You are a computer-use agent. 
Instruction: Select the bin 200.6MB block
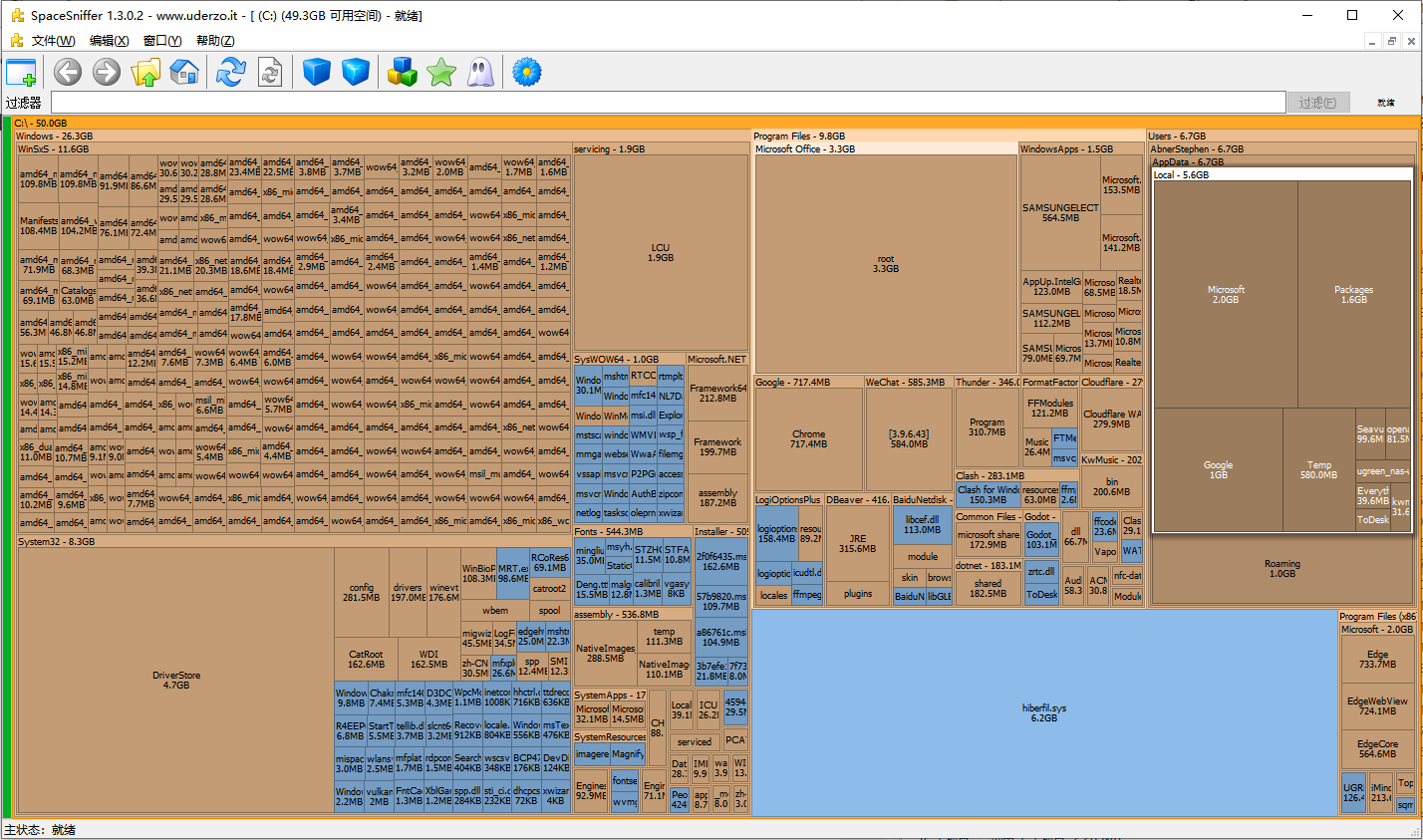pyautogui.click(x=1112, y=487)
